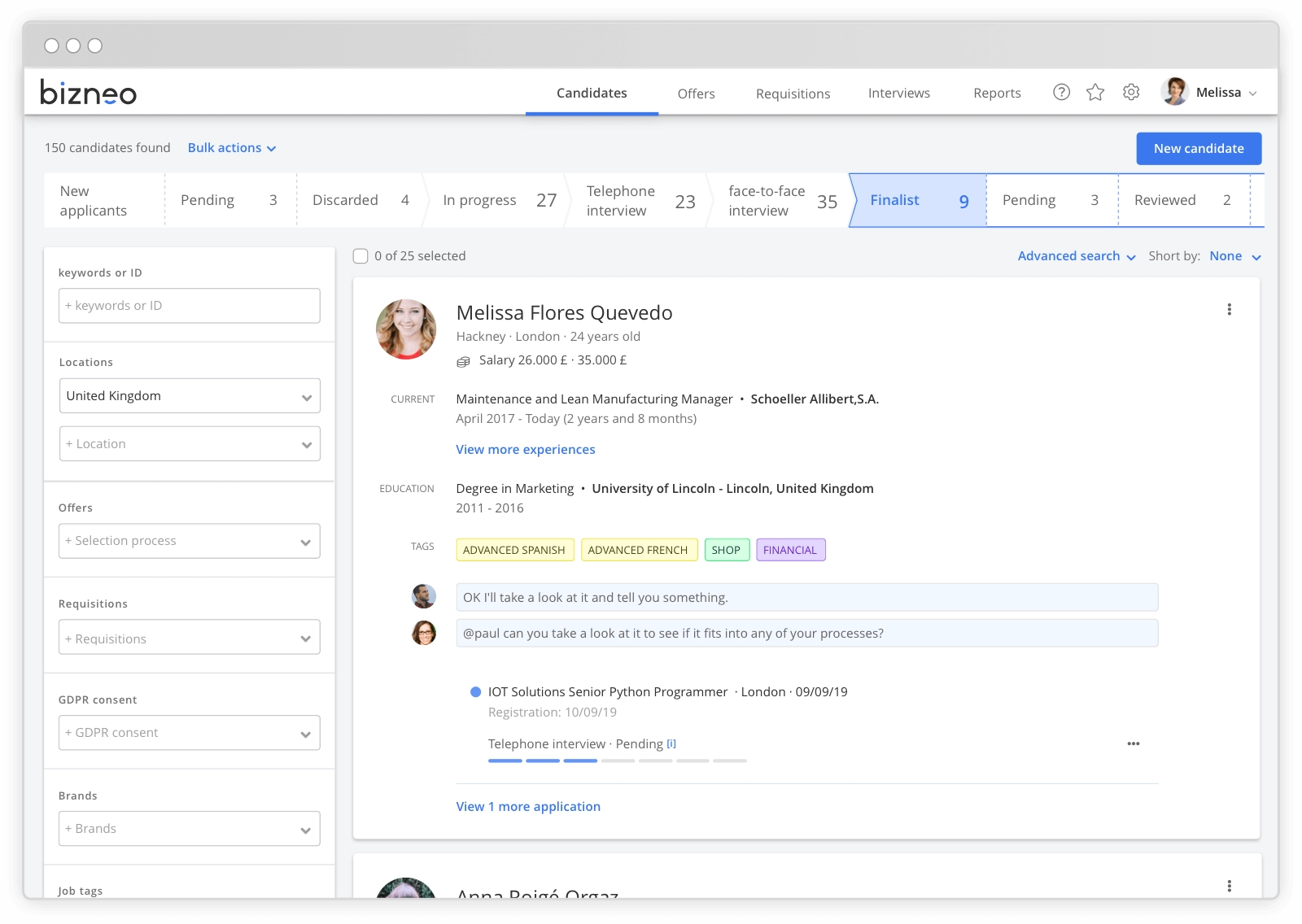This screenshot has width=1302, height=924.
Task: Open the Location dropdown filter
Action: pos(190,444)
